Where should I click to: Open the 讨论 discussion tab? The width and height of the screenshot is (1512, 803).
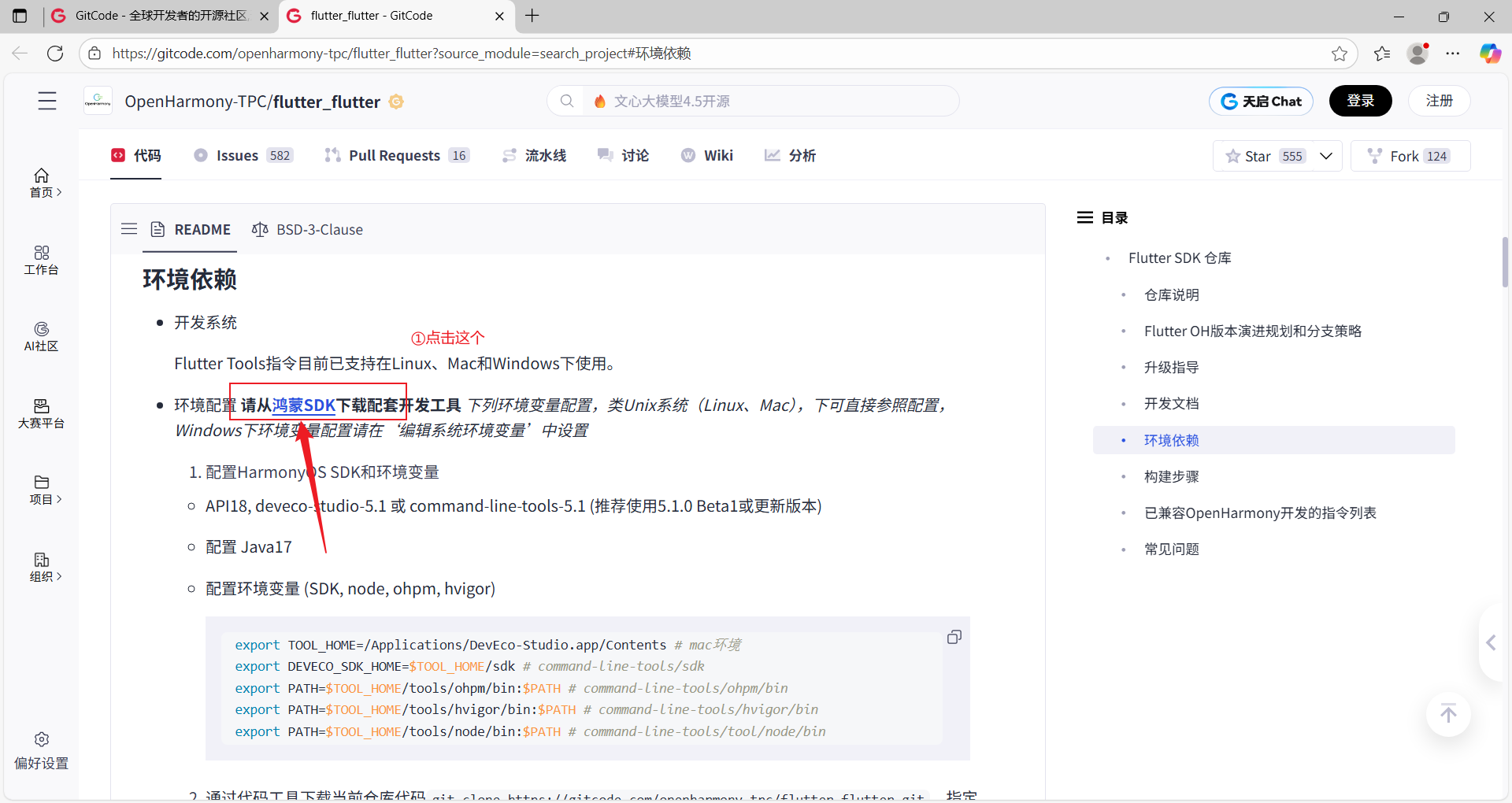point(623,156)
